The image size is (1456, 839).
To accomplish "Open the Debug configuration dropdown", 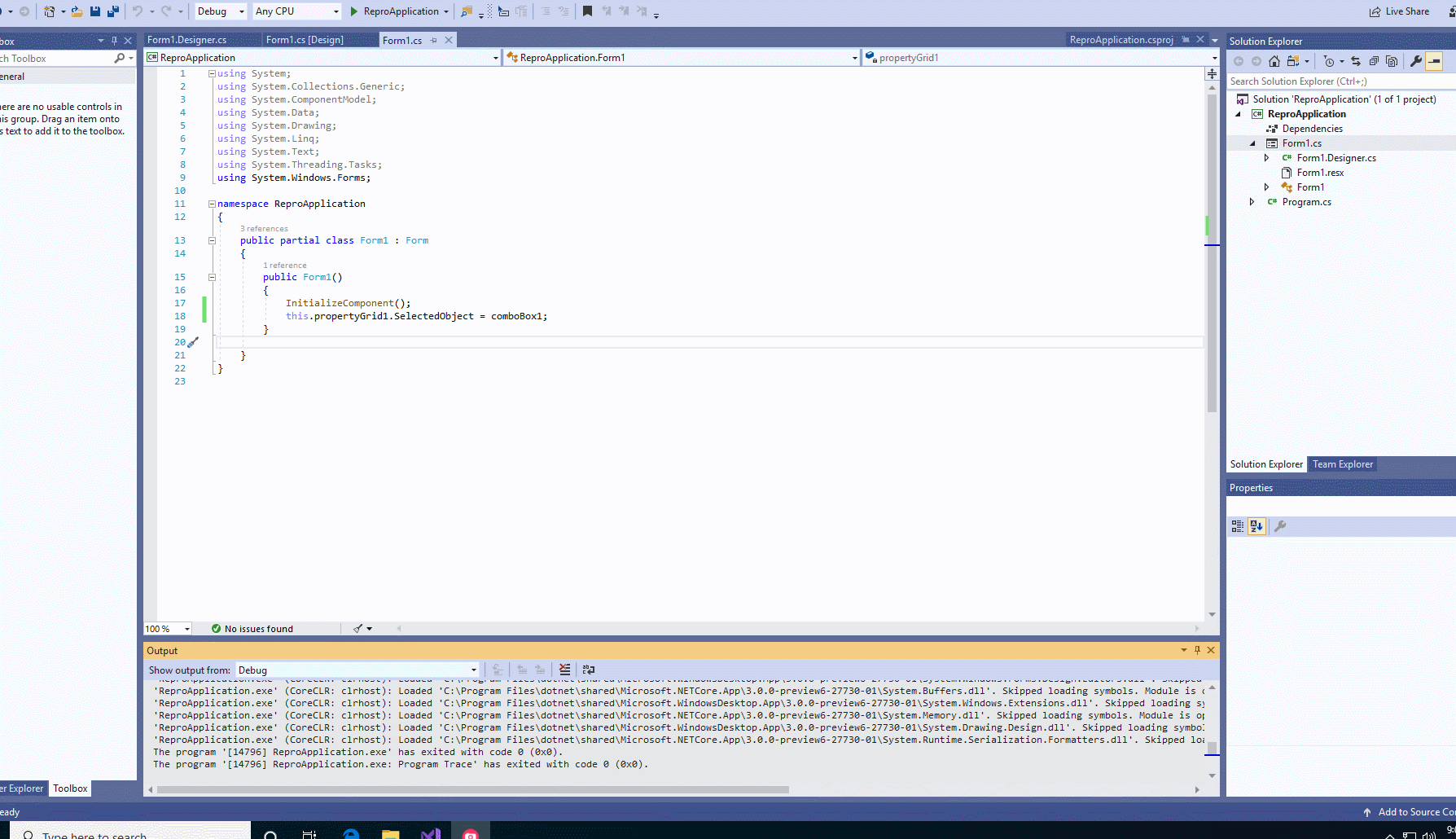I will (221, 11).
